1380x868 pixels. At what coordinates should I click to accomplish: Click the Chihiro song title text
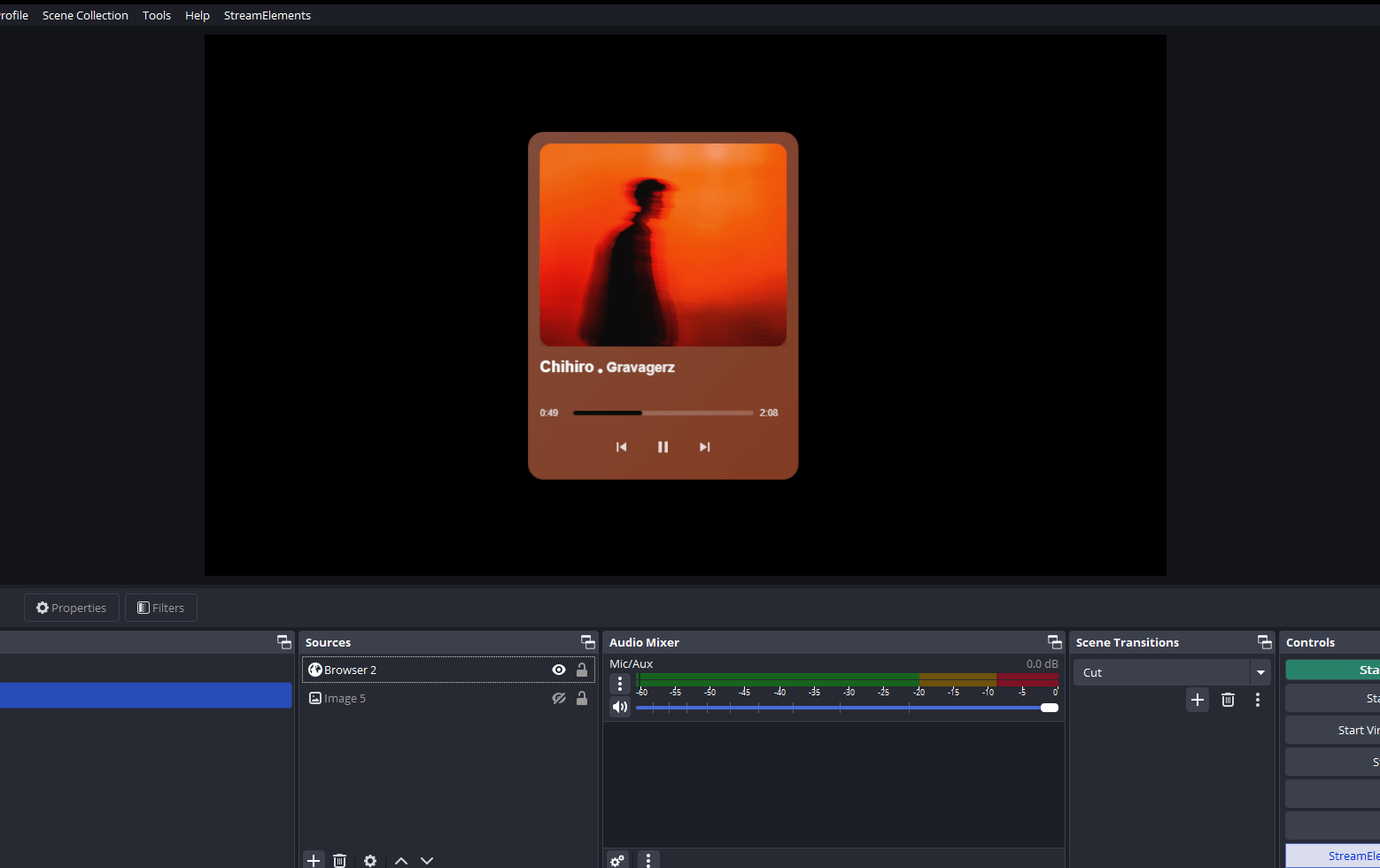(567, 367)
